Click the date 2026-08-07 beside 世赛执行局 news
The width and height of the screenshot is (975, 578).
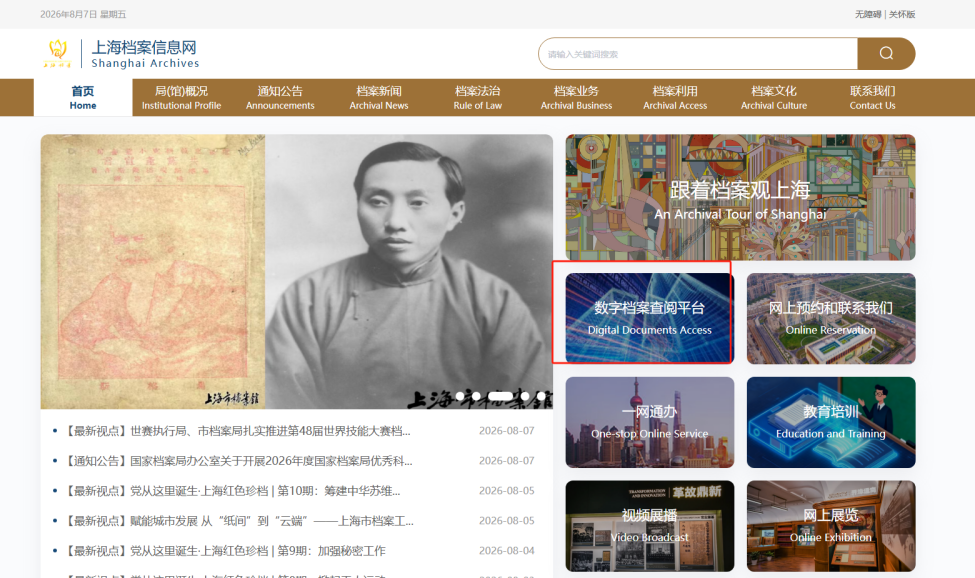[x=506, y=431]
